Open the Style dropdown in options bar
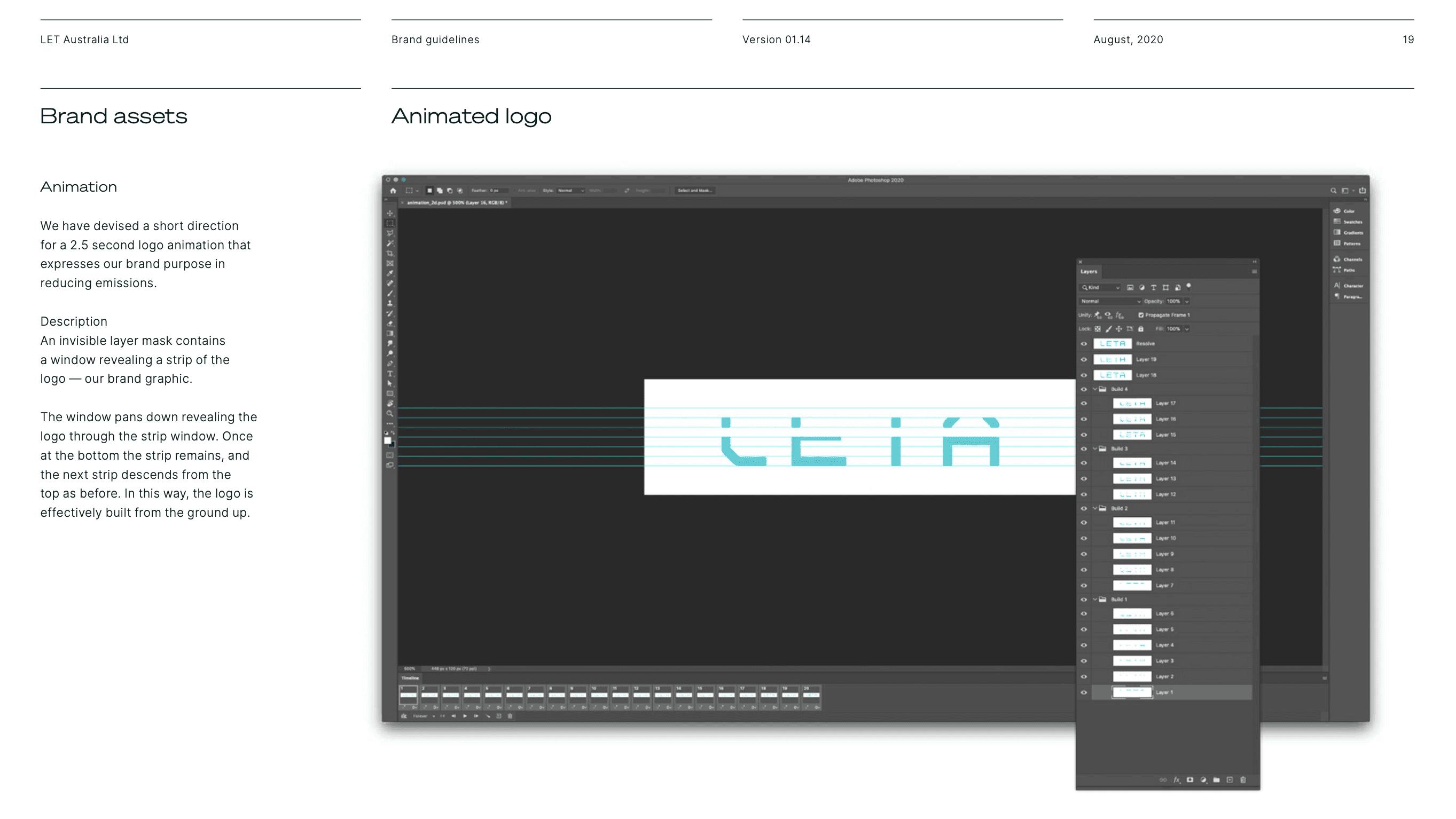 tap(570, 191)
